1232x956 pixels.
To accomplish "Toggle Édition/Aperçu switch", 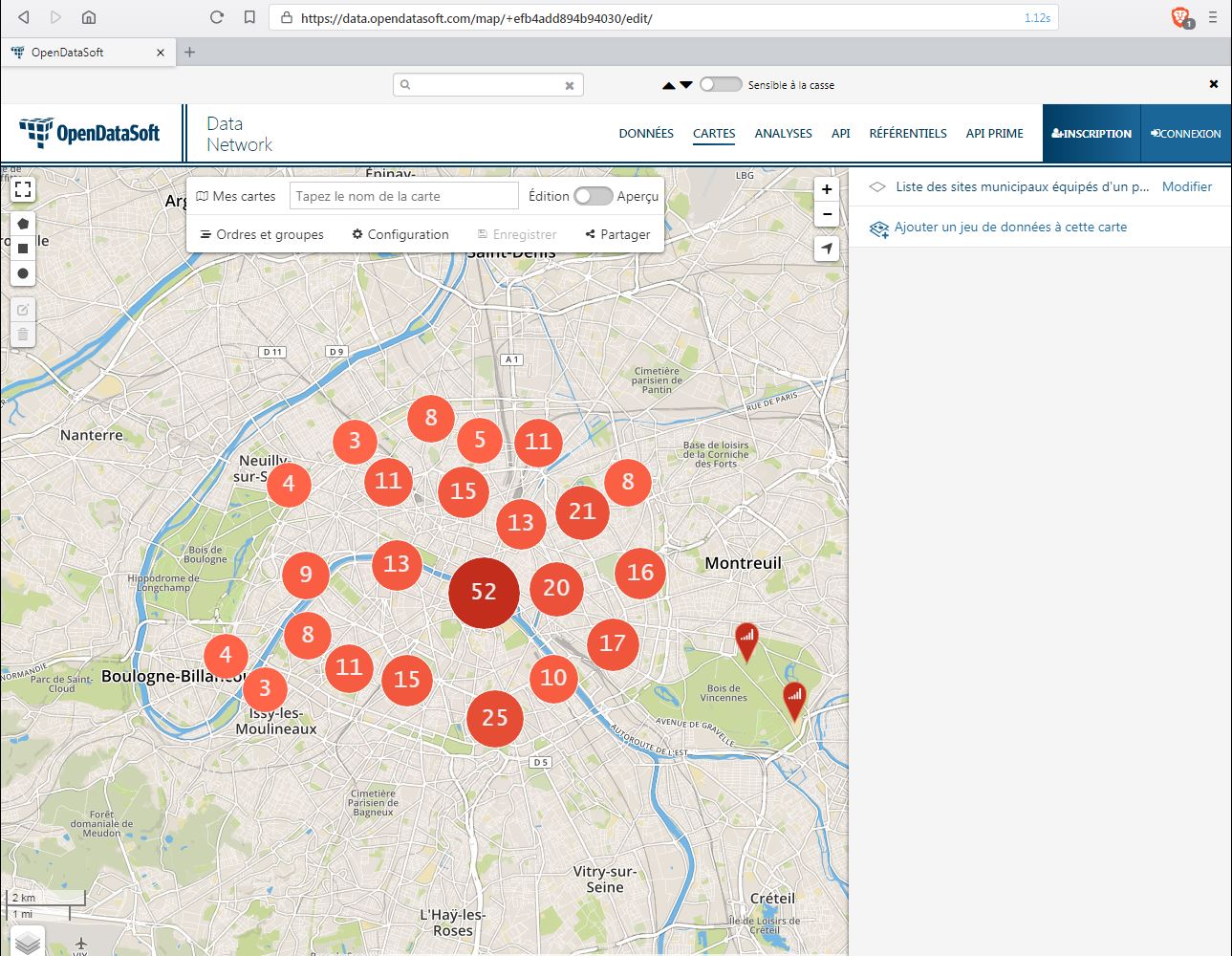I will 593,196.
